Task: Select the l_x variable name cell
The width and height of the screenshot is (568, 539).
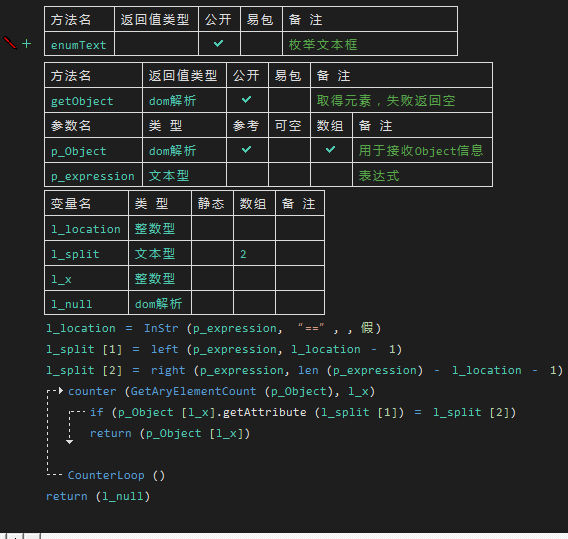Action: [86, 278]
